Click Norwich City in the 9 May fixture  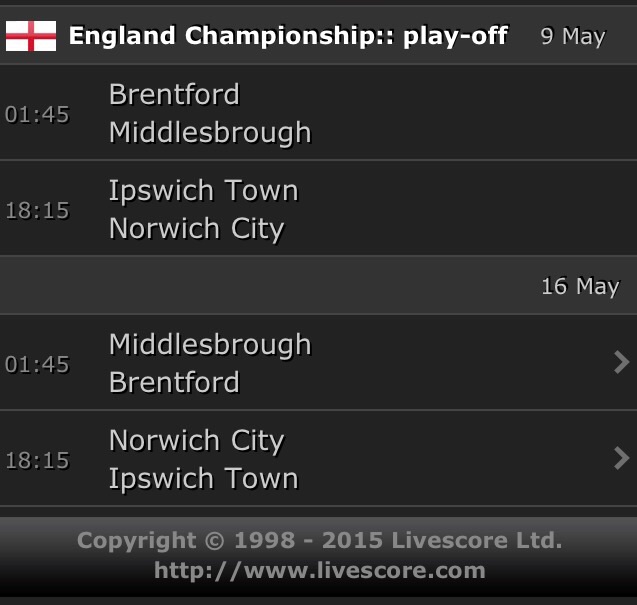pos(196,229)
